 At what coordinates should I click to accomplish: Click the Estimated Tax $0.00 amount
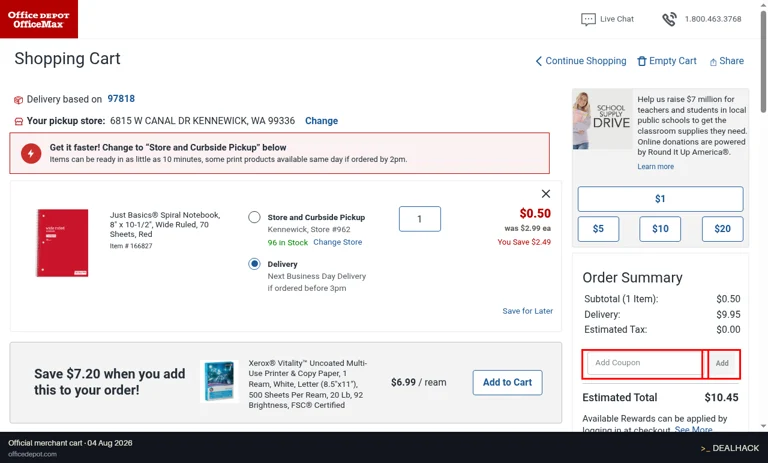click(728, 330)
